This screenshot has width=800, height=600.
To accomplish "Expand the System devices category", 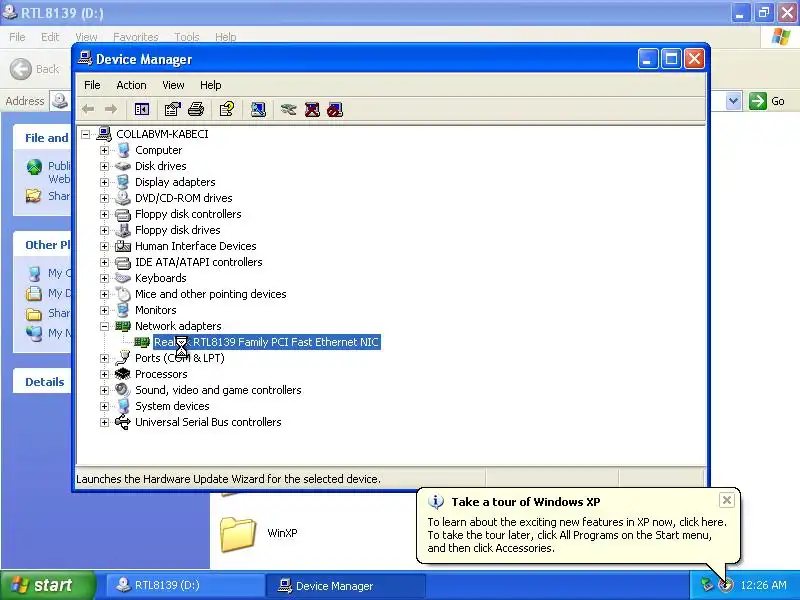I will click(x=104, y=406).
